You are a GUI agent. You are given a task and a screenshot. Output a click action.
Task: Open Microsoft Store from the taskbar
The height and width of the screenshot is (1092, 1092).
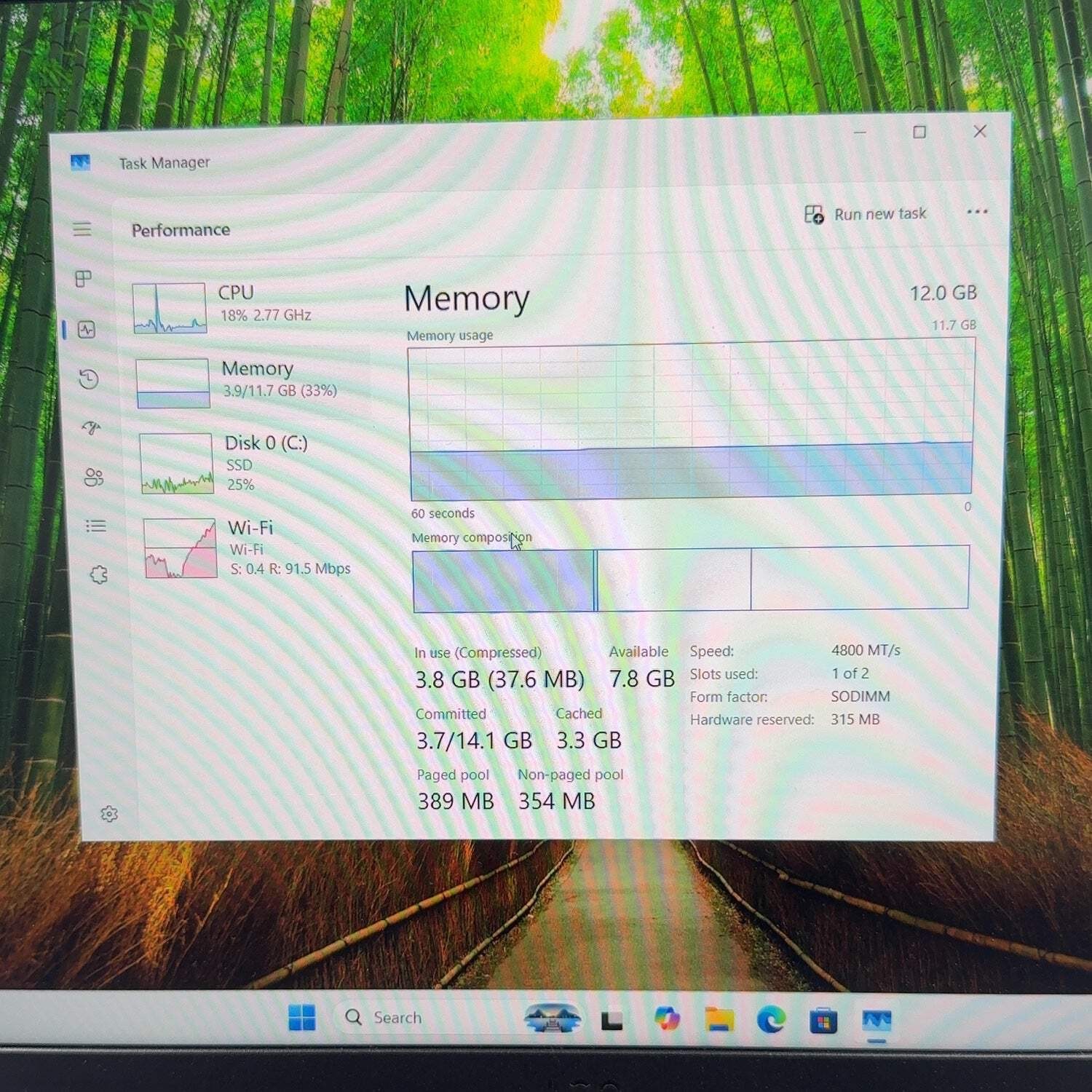click(x=823, y=1021)
